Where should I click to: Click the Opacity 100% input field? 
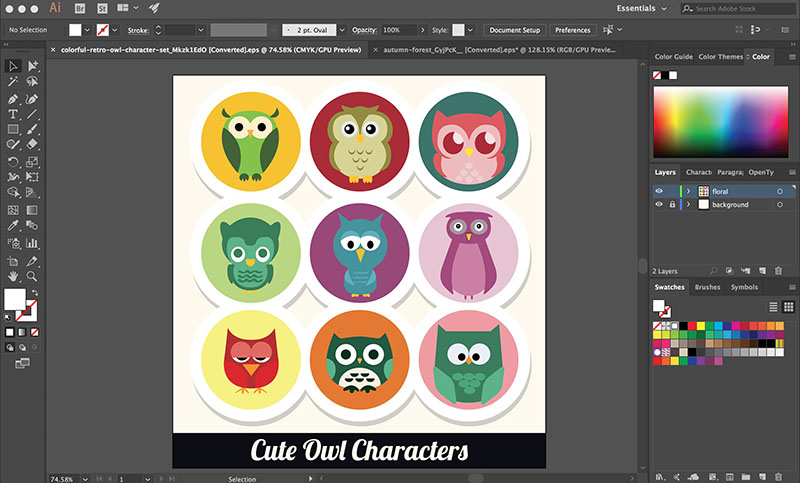(x=399, y=30)
